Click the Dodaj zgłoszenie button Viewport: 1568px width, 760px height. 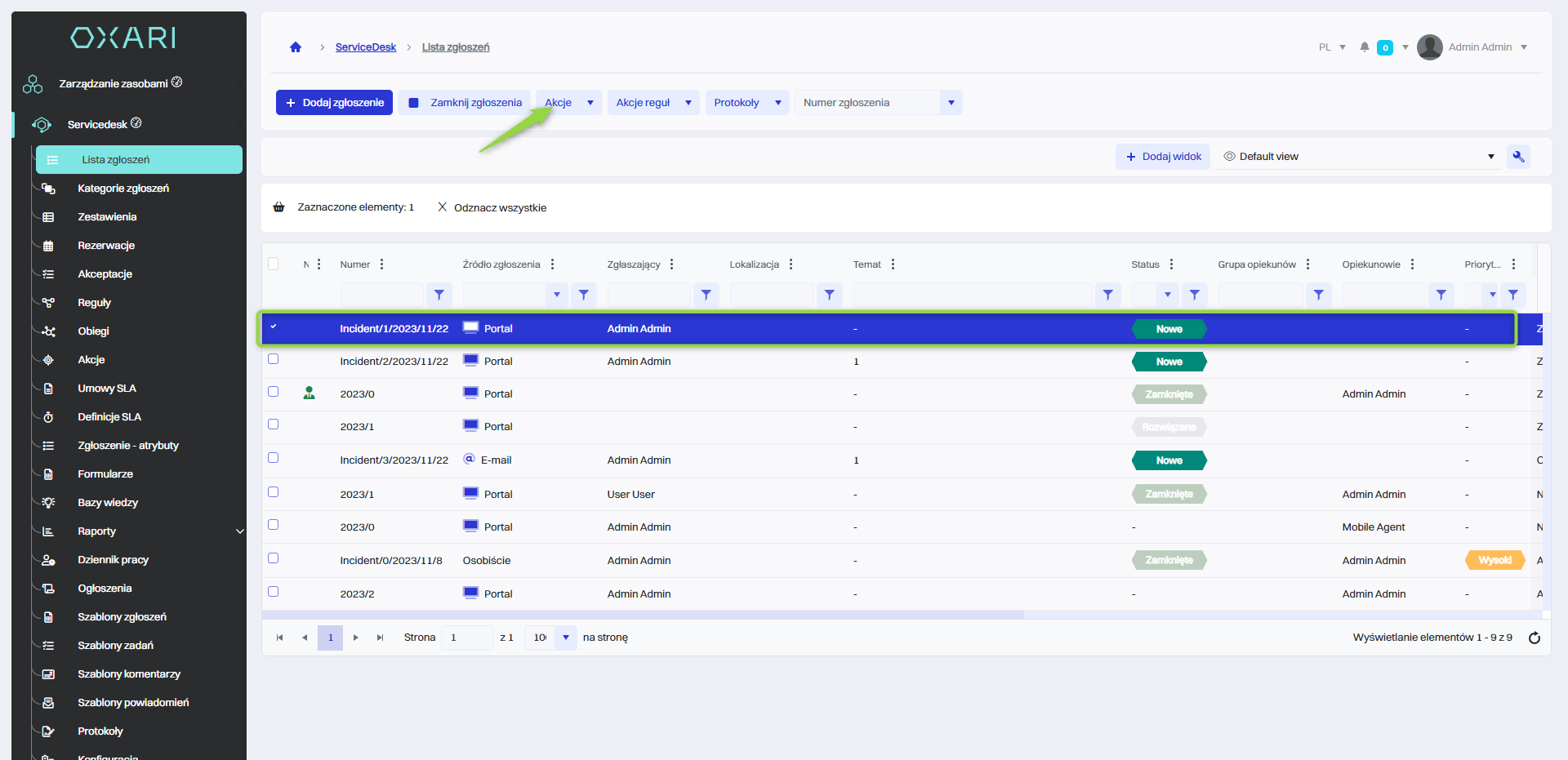pos(334,103)
